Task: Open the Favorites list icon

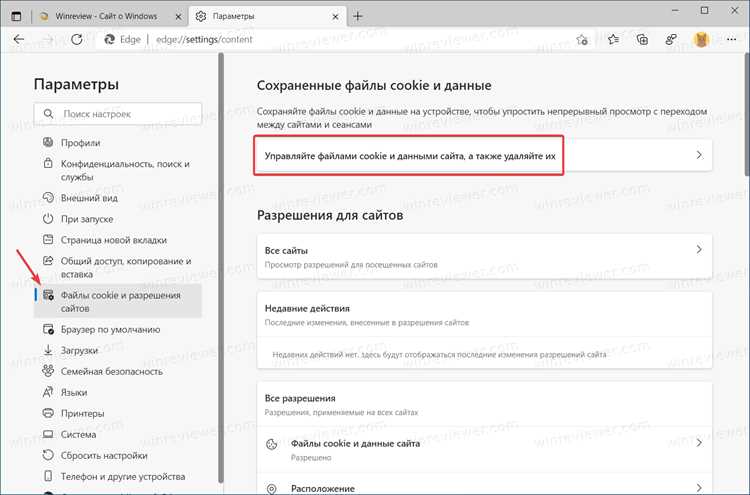Action: 613,40
